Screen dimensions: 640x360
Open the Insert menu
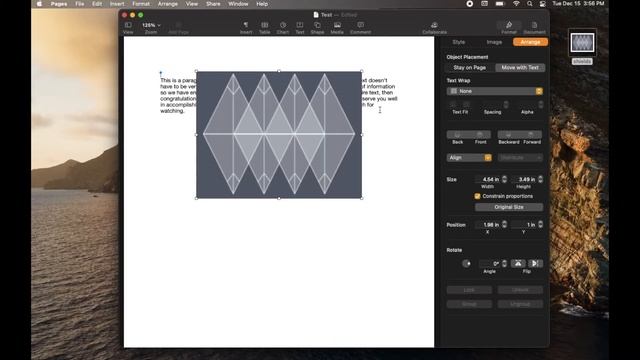pyautogui.click(x=117, y=4)
